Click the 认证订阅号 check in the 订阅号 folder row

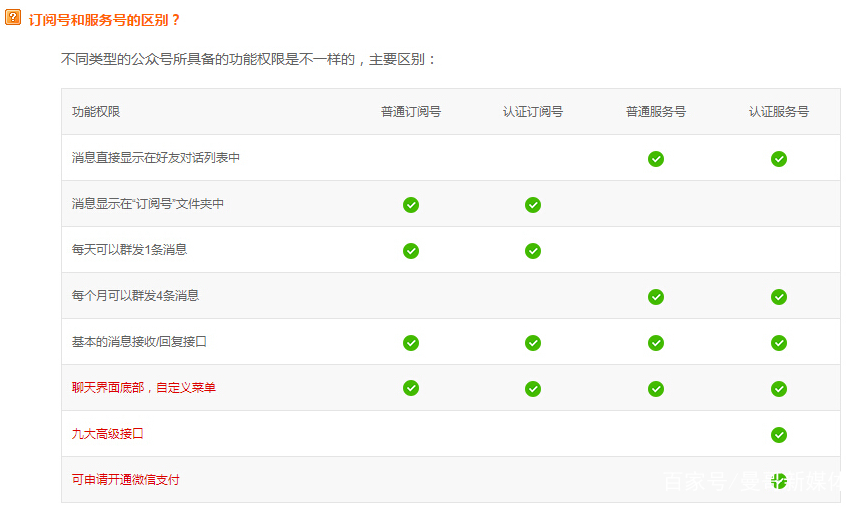coord(533,205)
